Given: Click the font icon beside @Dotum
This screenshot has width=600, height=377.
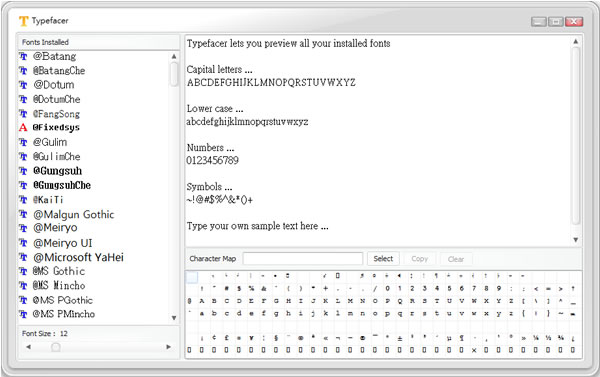Looking at the screenshot, I should (x=23, y=85).
